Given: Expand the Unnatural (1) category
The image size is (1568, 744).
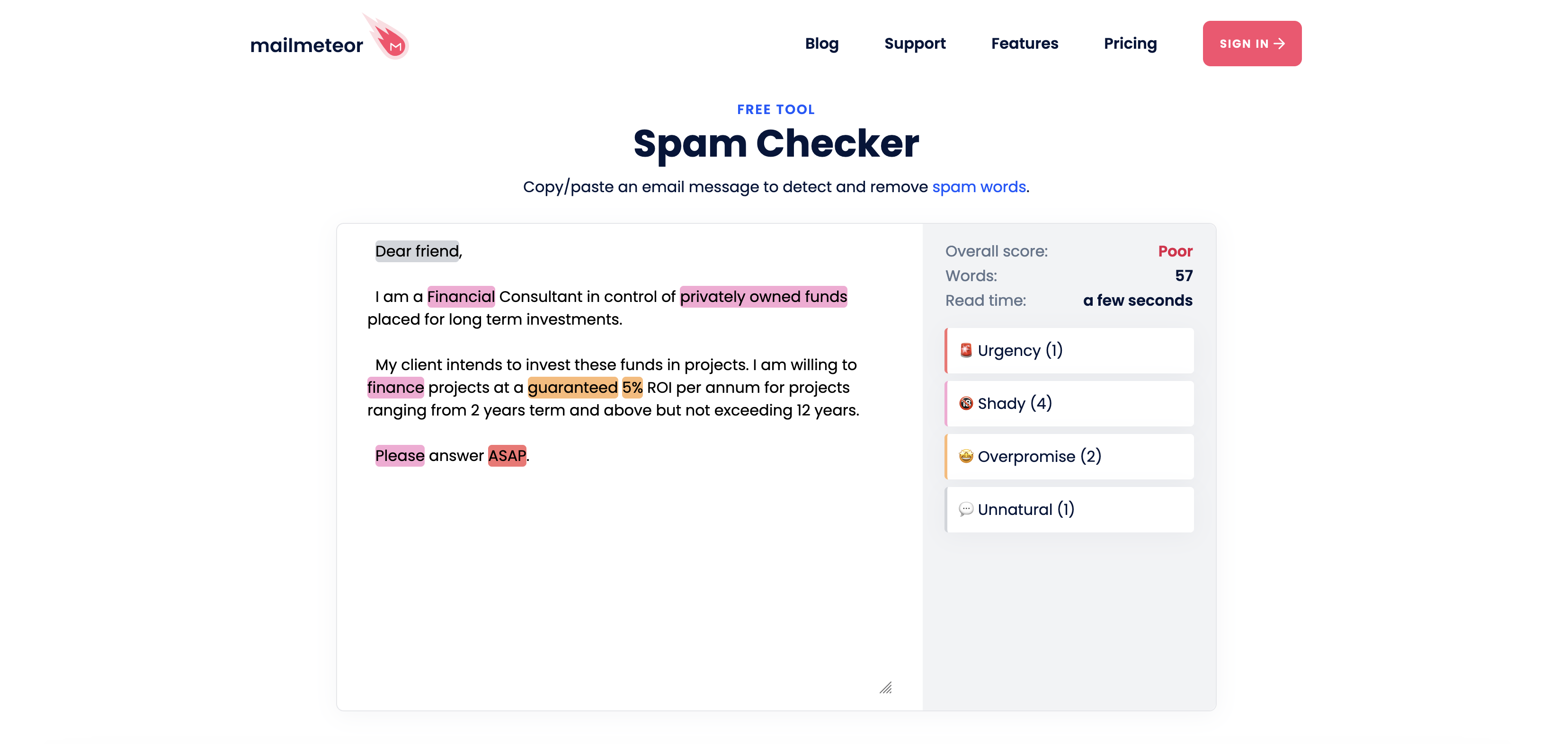Looking at the screenshot, I should [1069, 509].
